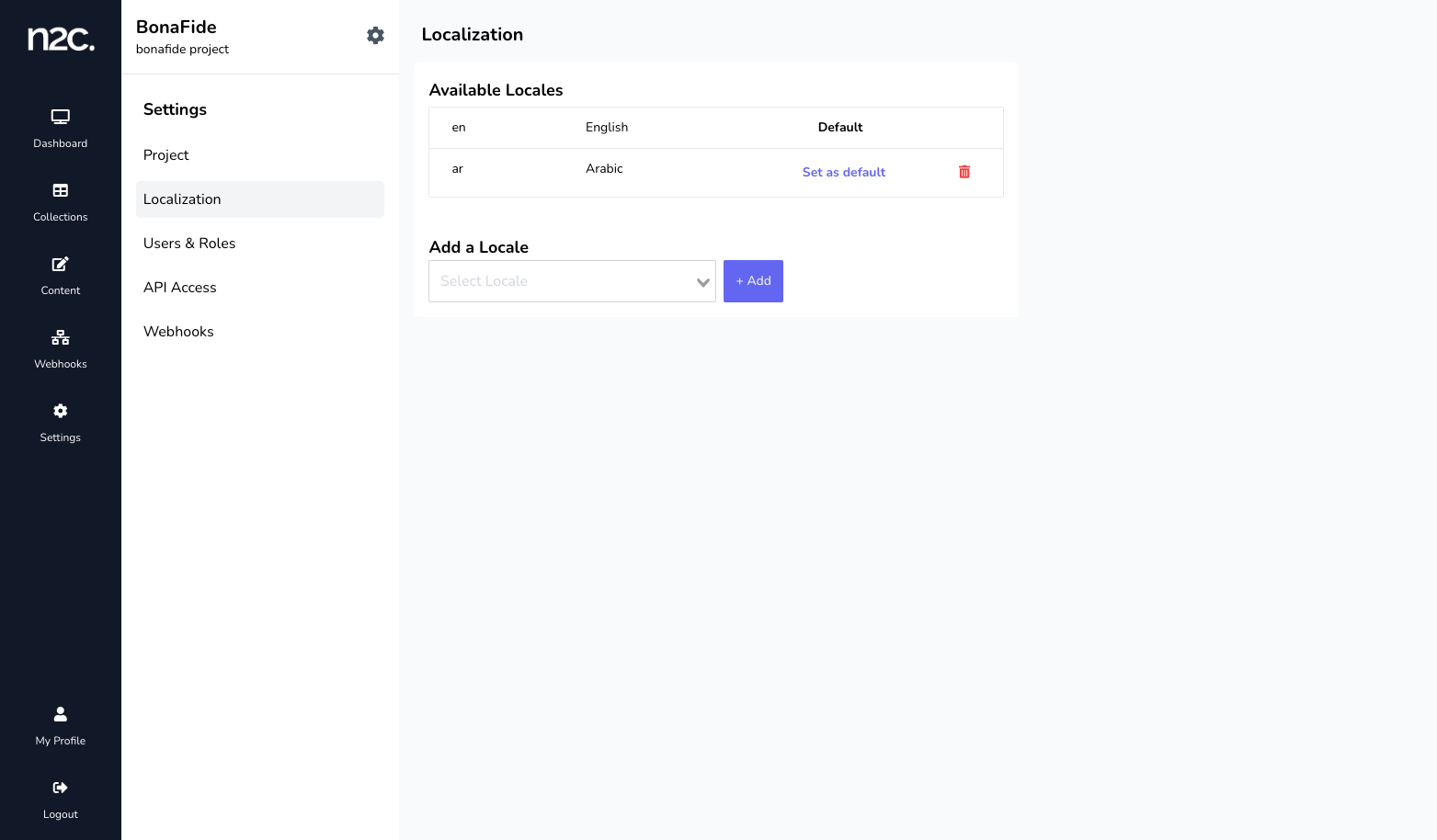1437x840 pixels.
Task: Set Arabic as default locale
Action: [x=843, y=173]
